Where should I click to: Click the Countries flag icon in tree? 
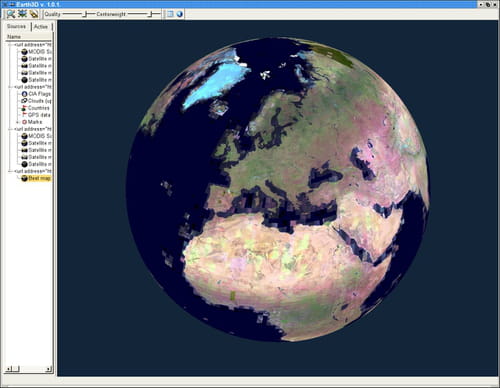click(x=24, y=108)
